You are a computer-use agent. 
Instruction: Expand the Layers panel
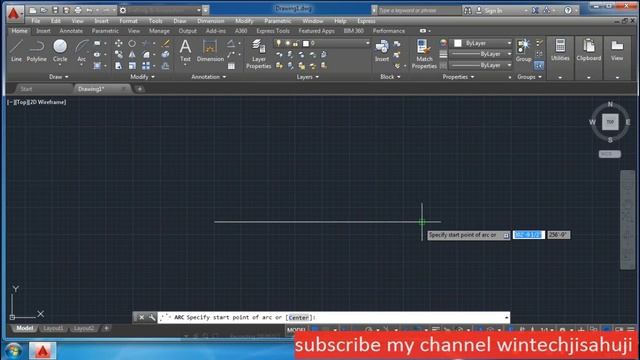307,77
